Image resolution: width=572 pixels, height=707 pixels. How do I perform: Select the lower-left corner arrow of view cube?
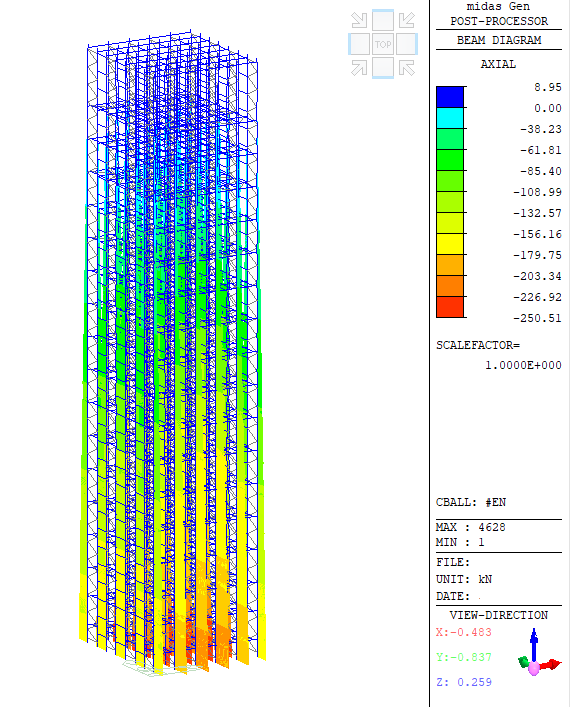[x=359, y=68]
